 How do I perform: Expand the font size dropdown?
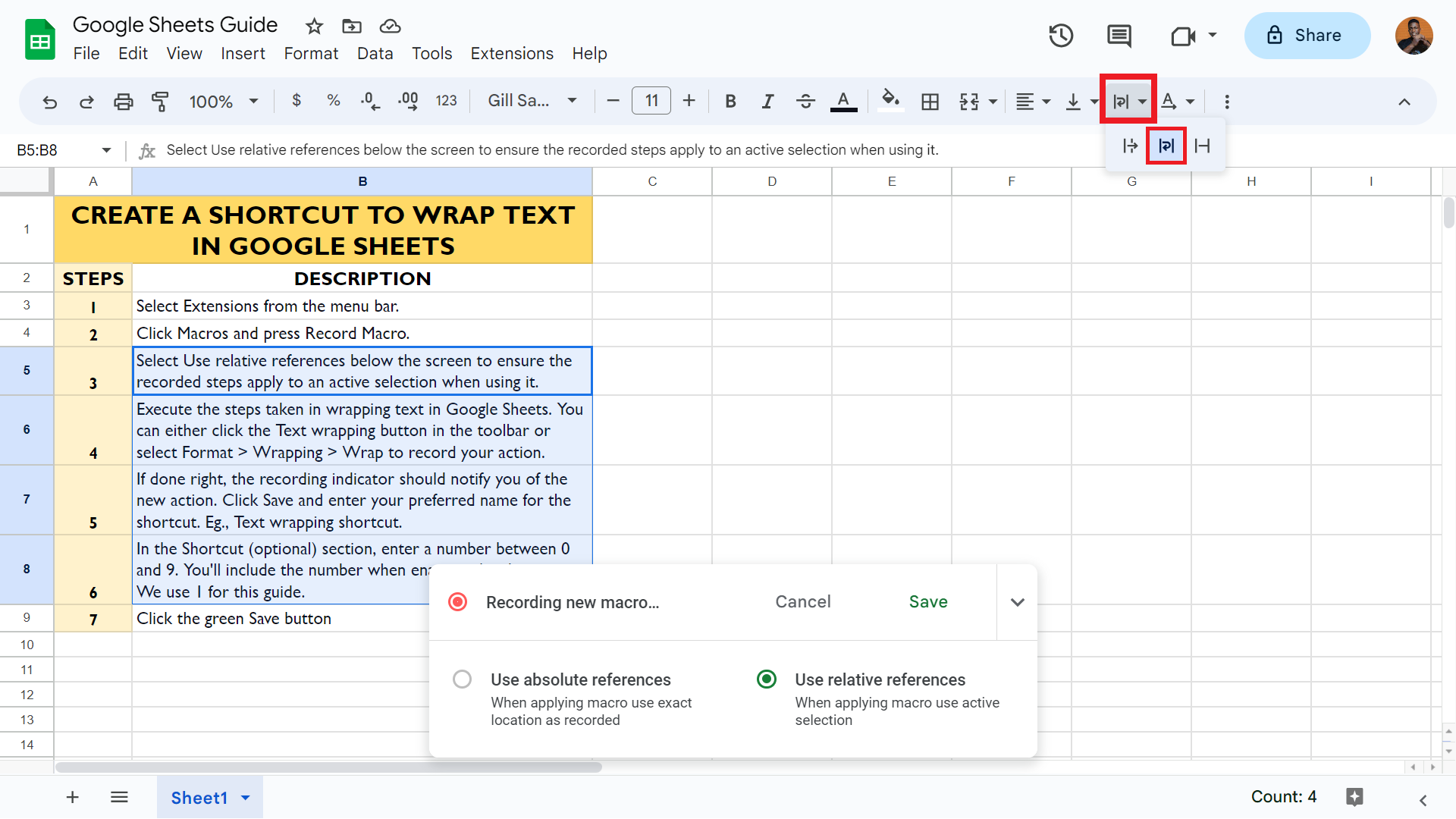point(652,101)
